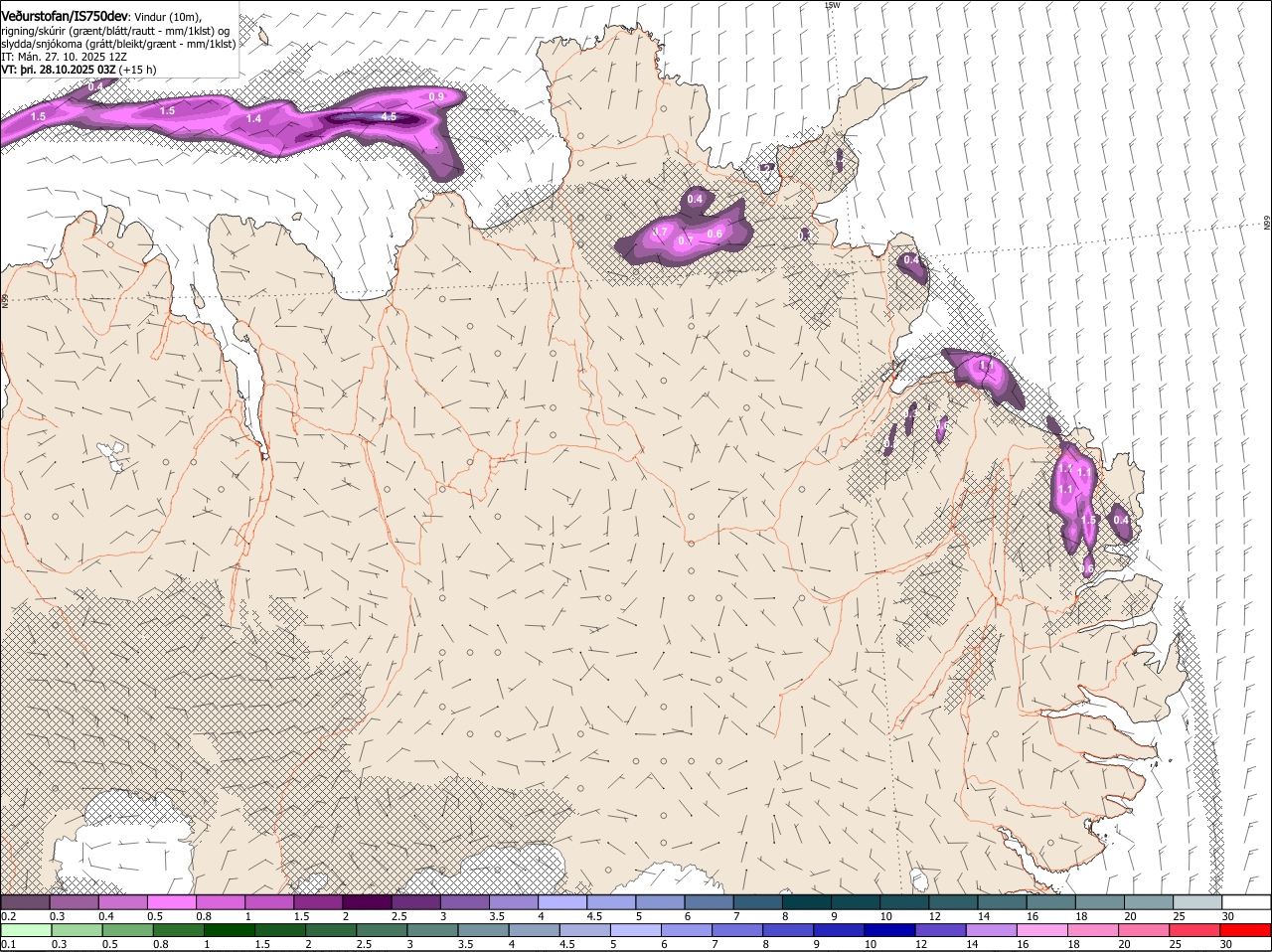
Task: Bottom legend row: swatch between 1 and 1.5
Action: pos(230,930)
